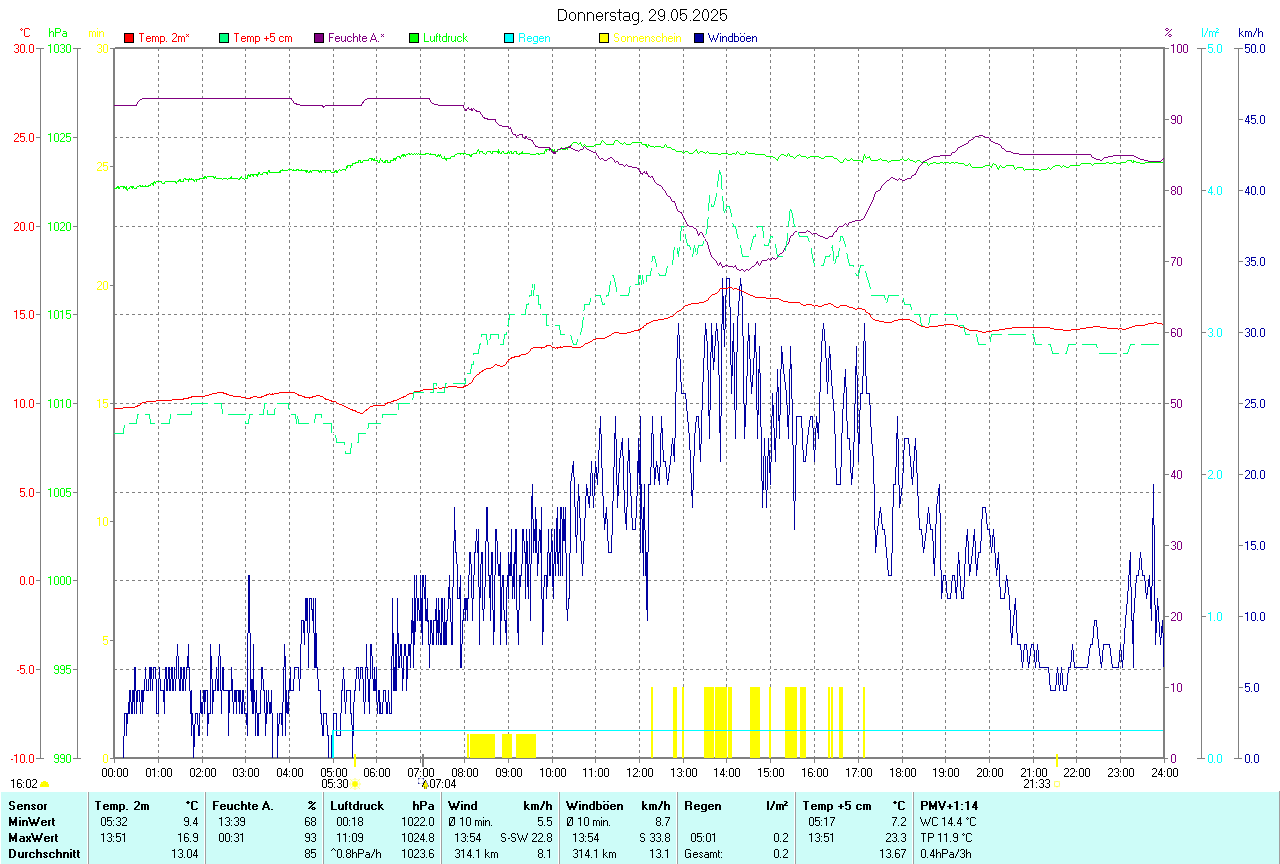The height and width of the screenshot is (864, 1280).
Task: Click the minimum temperature value '9.4'
Action: coord(190,822)
